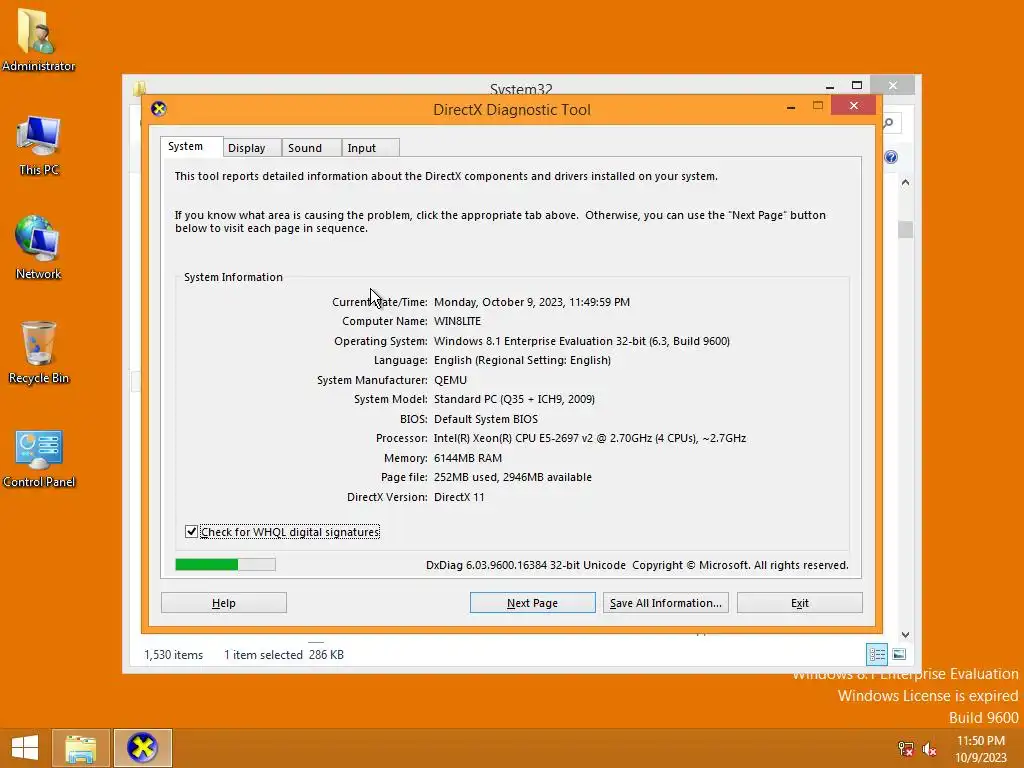Click System32 scrollbar up arrow
This screenshot has height=768, width=1024.
[905, 182]
